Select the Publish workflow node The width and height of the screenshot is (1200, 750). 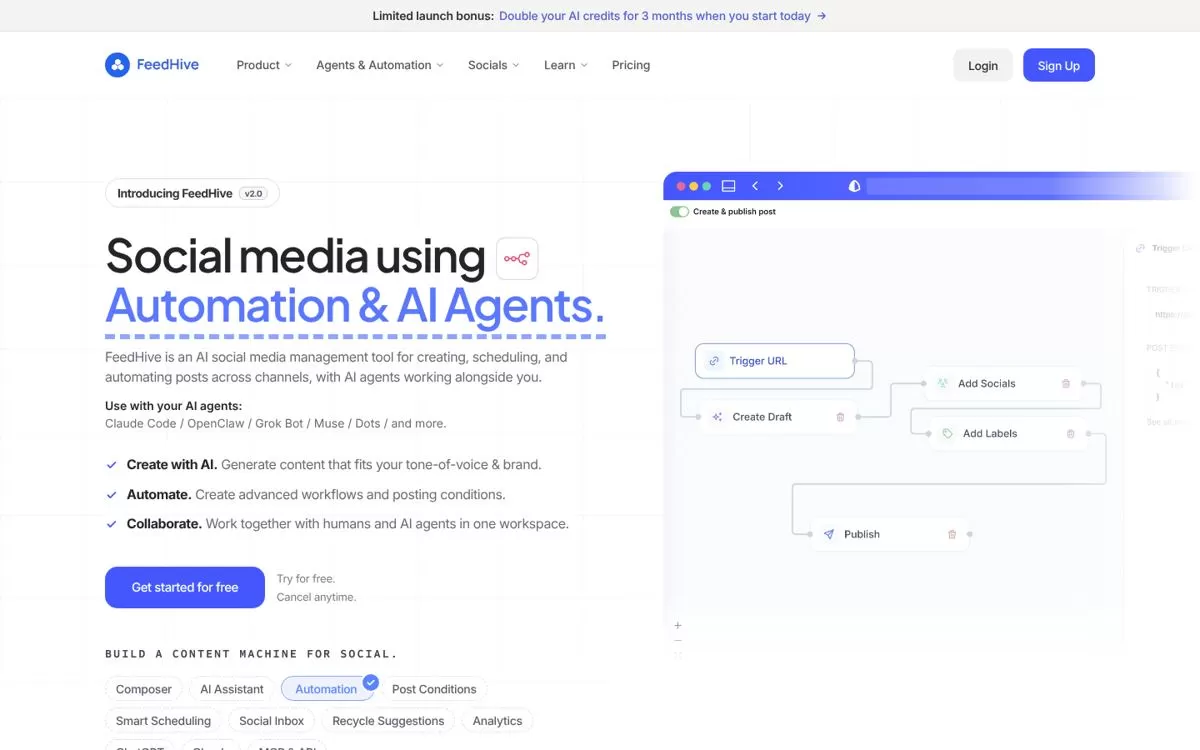(x=890, y=534)
